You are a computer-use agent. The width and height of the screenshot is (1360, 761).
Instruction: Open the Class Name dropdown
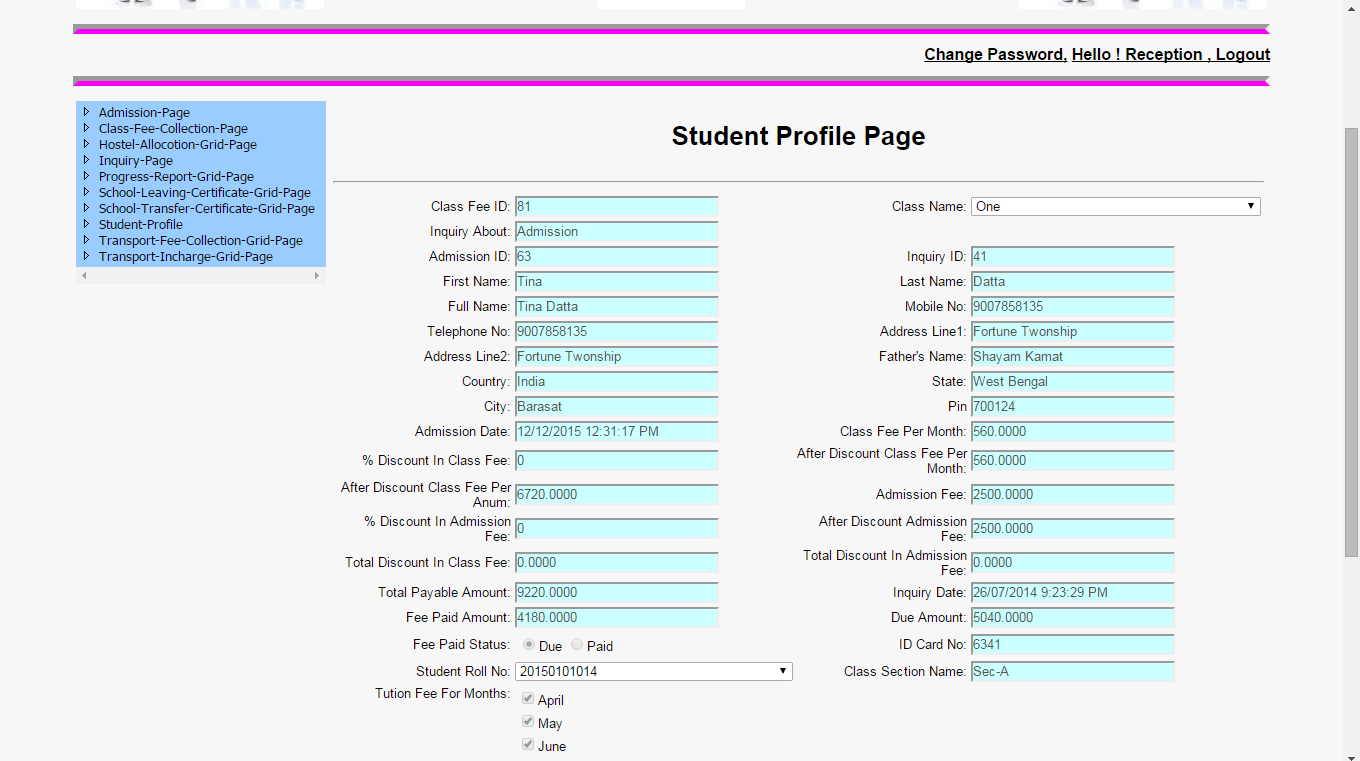pyautogui.click(x=1115, y=206)
